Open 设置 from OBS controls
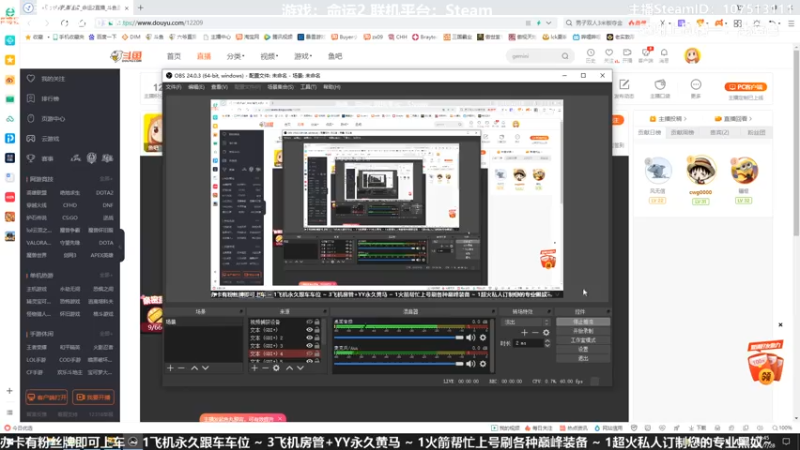The height and width of the screenshot is (450, 800). click(583, 349)
